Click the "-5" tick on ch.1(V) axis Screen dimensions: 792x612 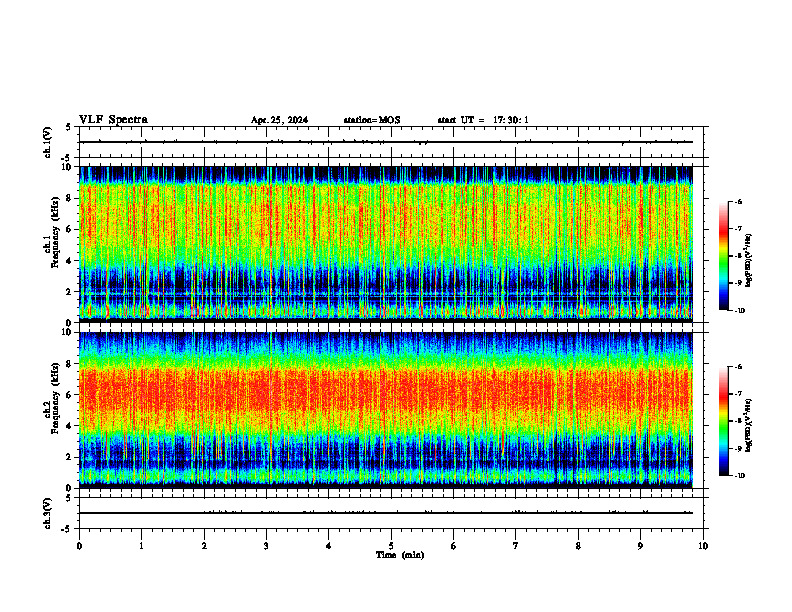pyautogui.click(x=67, y=158)
